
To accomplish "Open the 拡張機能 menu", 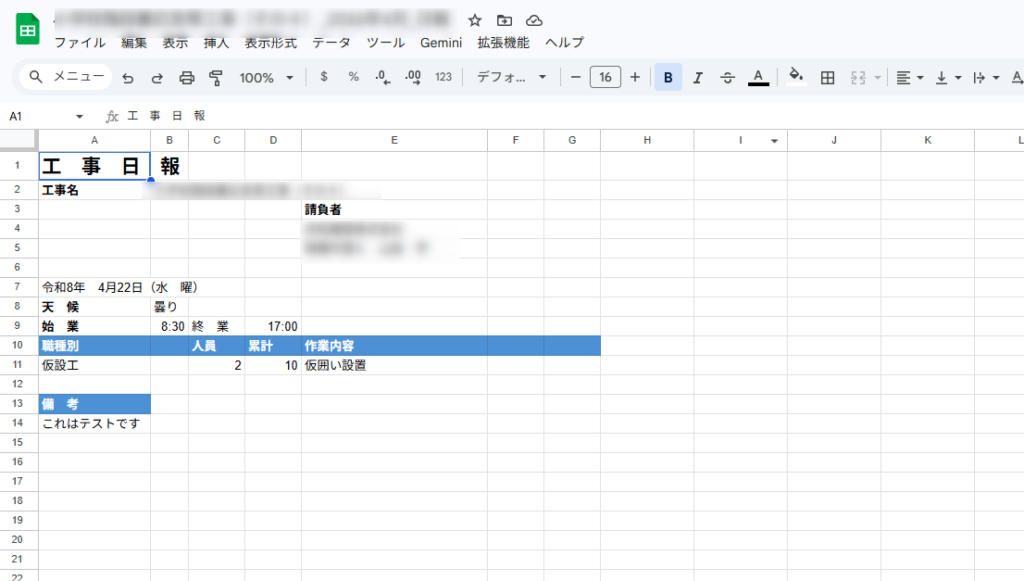I will pos(503,43).
